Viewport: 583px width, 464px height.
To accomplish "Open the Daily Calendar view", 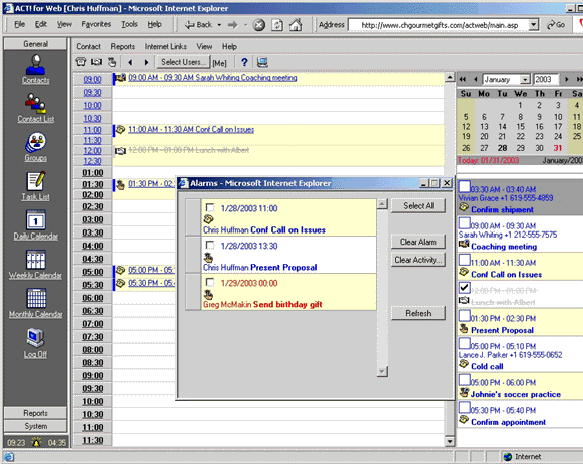I will (35, 225).
